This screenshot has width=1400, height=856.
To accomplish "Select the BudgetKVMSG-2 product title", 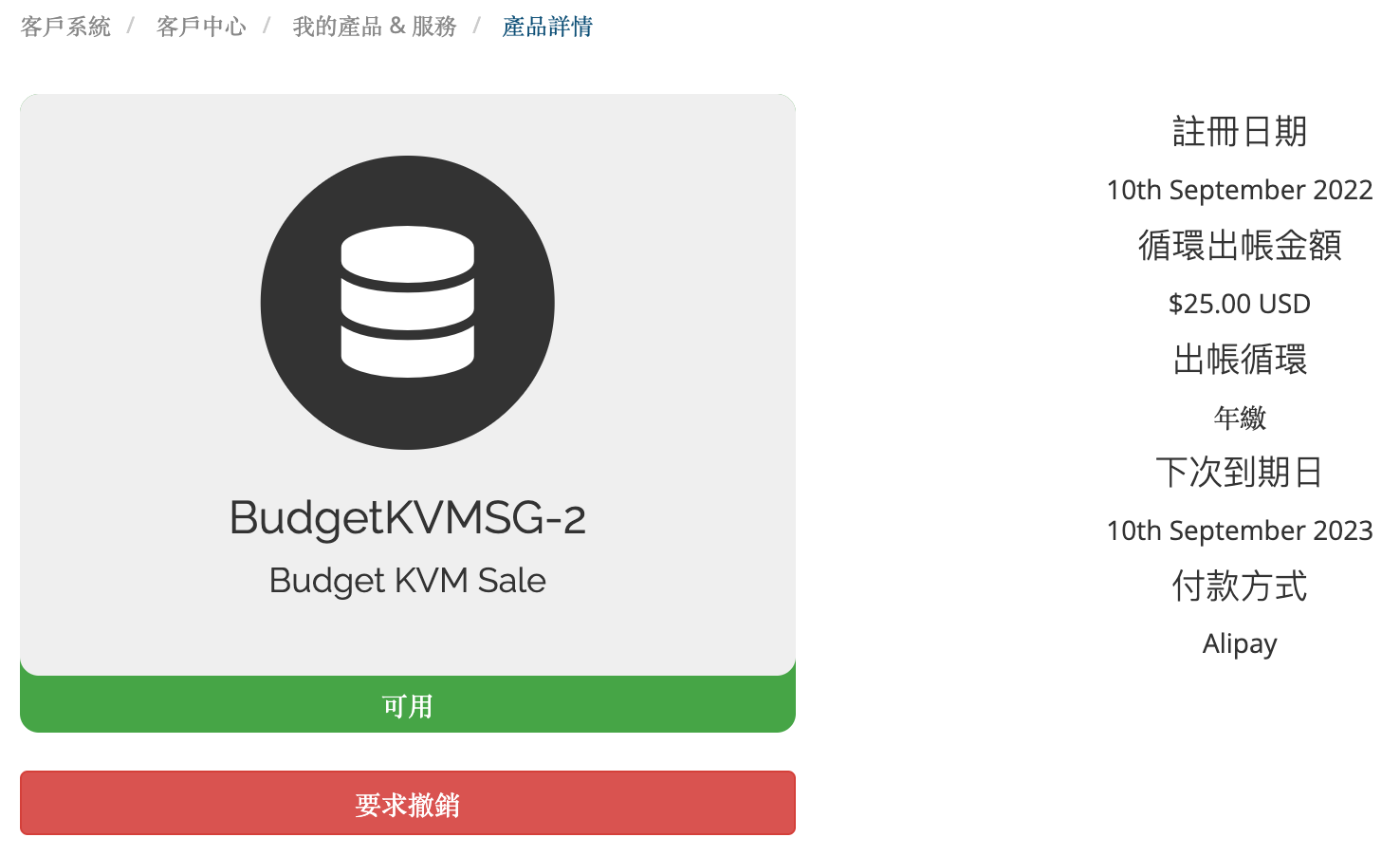I will [x=408, y=518].
